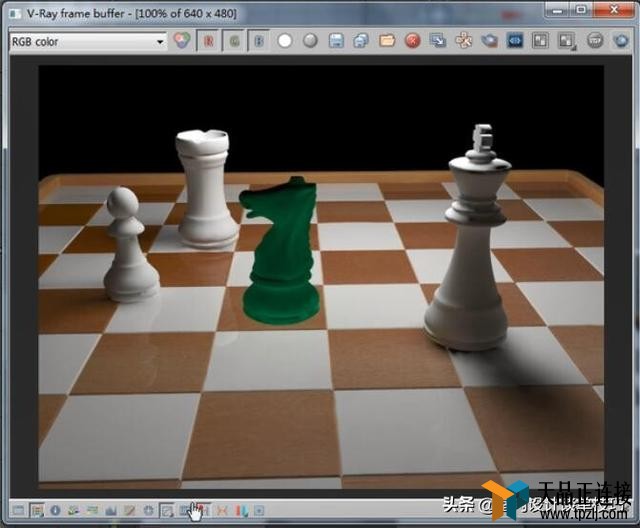640x528 pixels.
Task: Toggle monochromatic mode gray sphere
Action: (x=310, y=41)
